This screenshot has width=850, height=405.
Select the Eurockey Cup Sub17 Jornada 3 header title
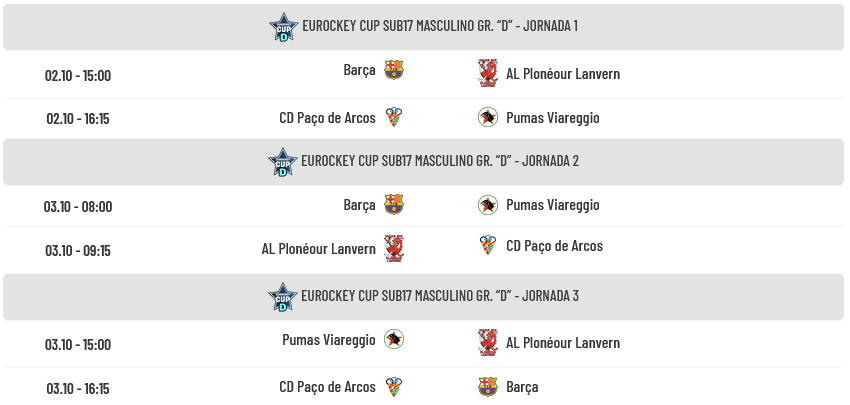click(x=440, y=296)
